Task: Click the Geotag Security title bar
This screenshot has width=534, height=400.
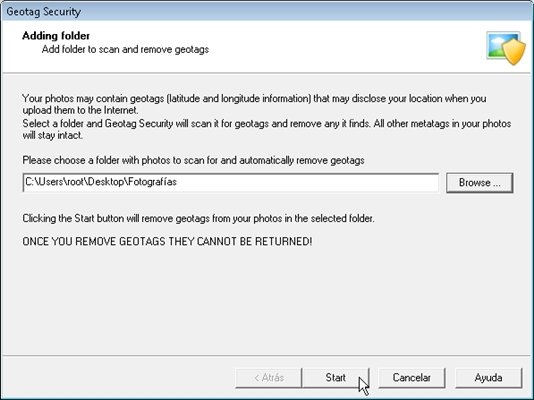Action: (267, 11)
